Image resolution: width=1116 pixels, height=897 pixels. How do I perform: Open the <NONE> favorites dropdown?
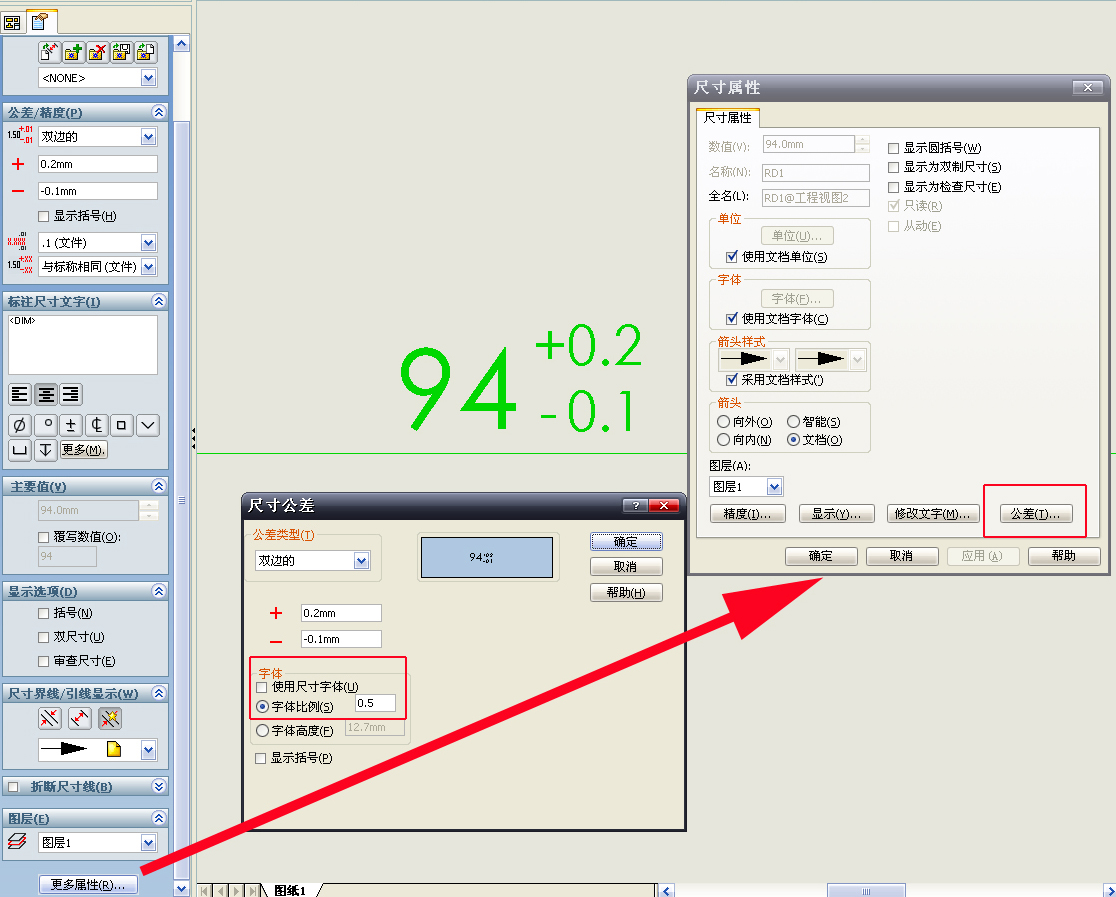tap(148, 77)
